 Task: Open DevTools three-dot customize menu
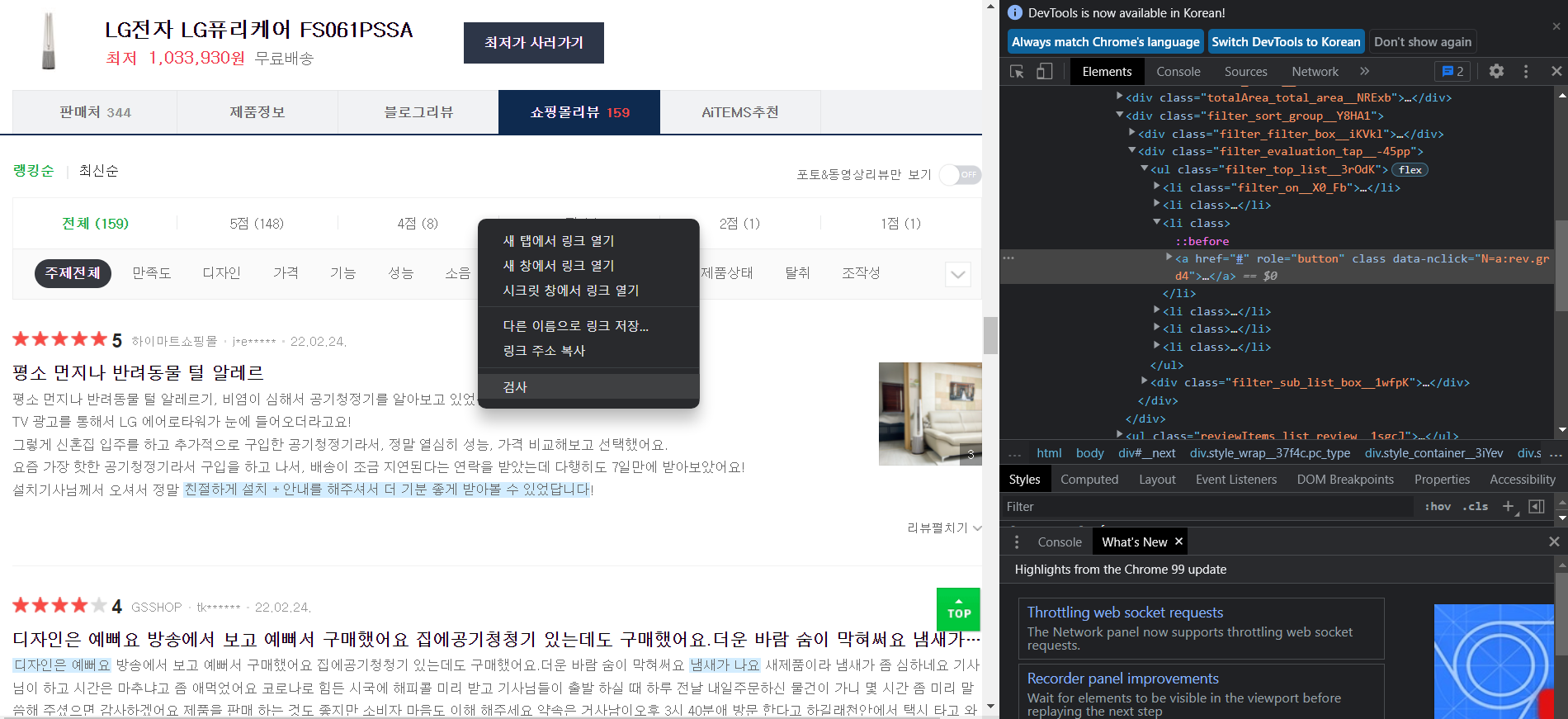[x=1526, y=72]
